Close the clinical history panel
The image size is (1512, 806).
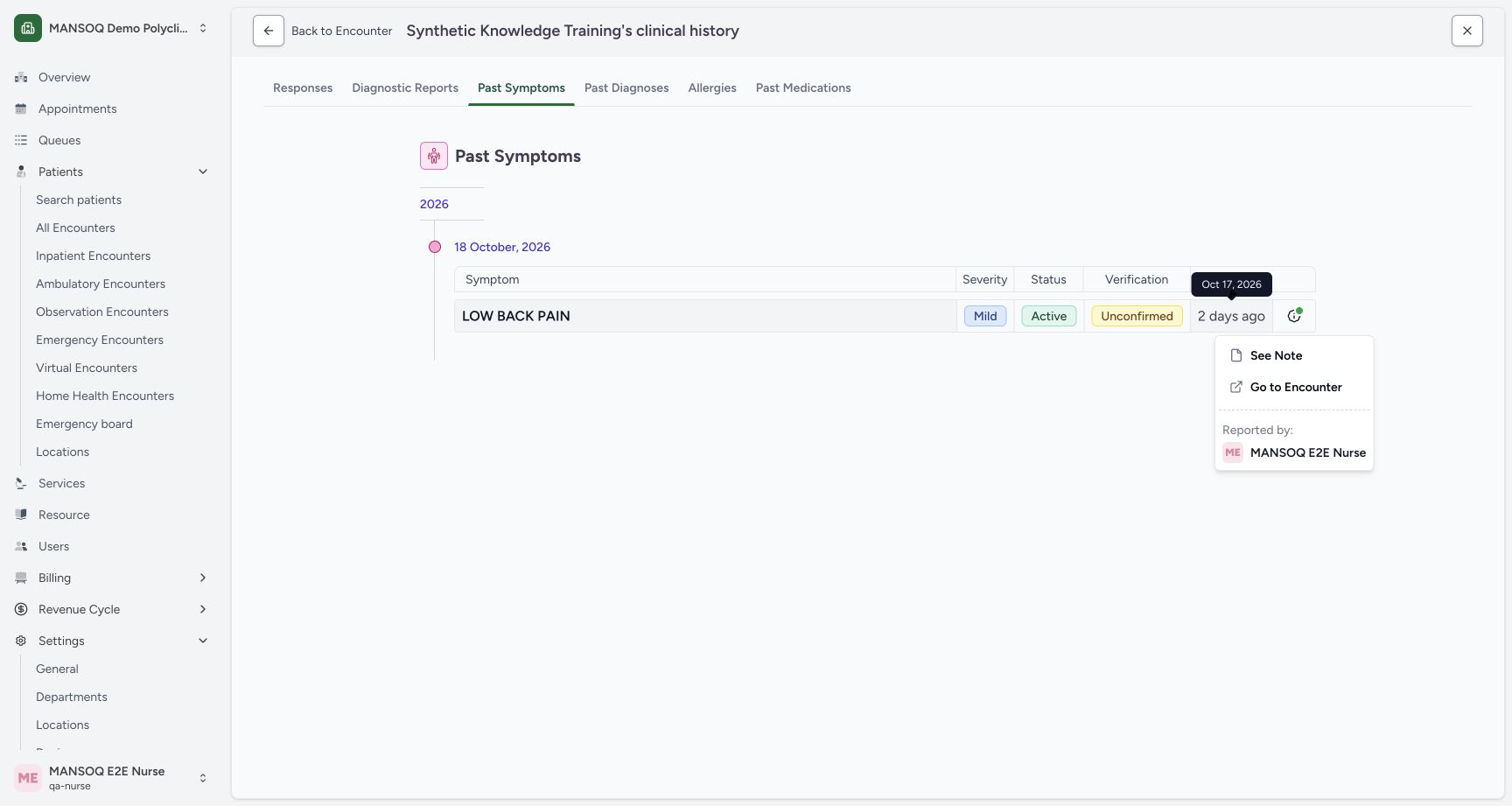(x=1467, y=31)
